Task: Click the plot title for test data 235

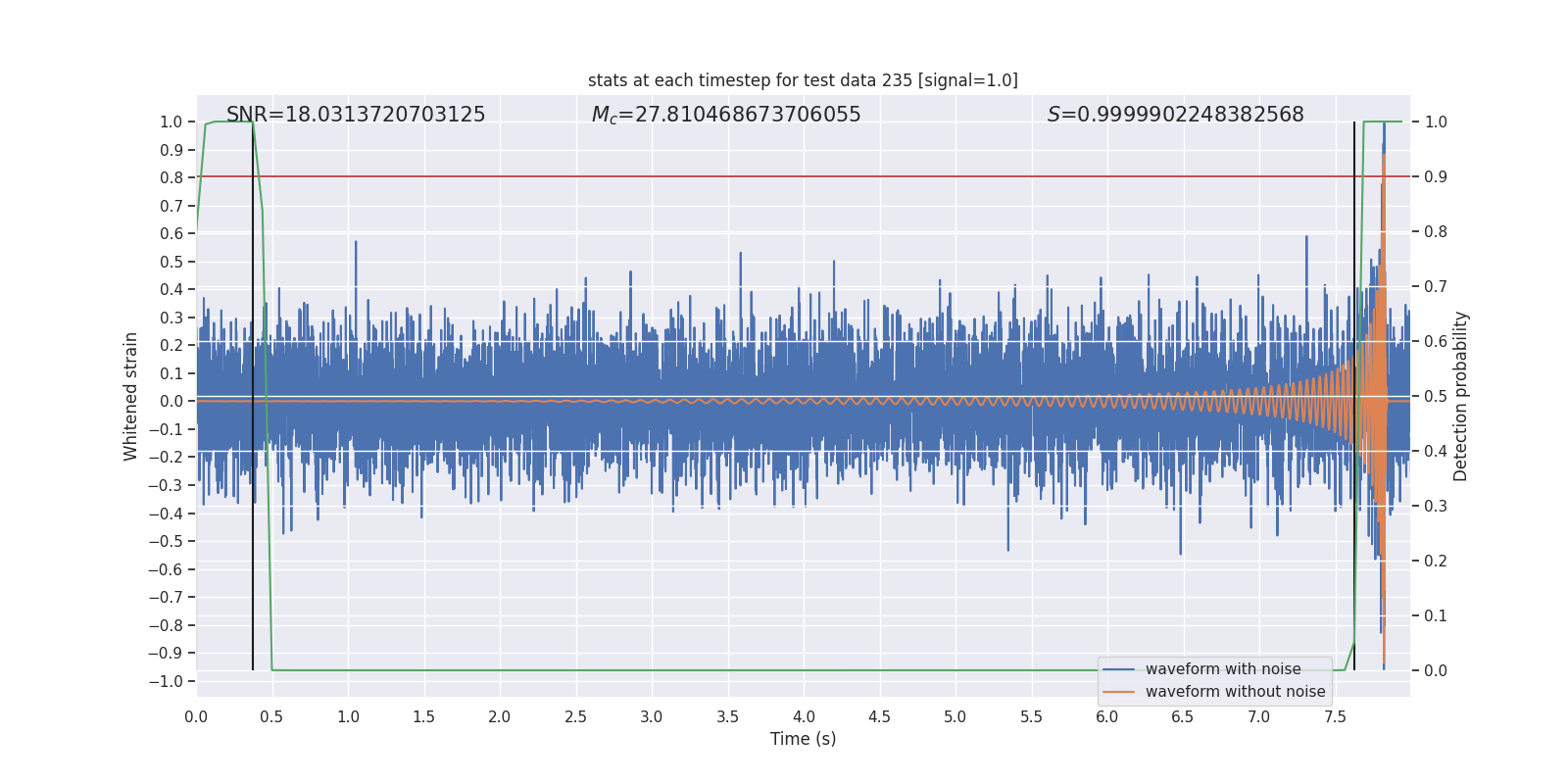Action: pos(803,80)
